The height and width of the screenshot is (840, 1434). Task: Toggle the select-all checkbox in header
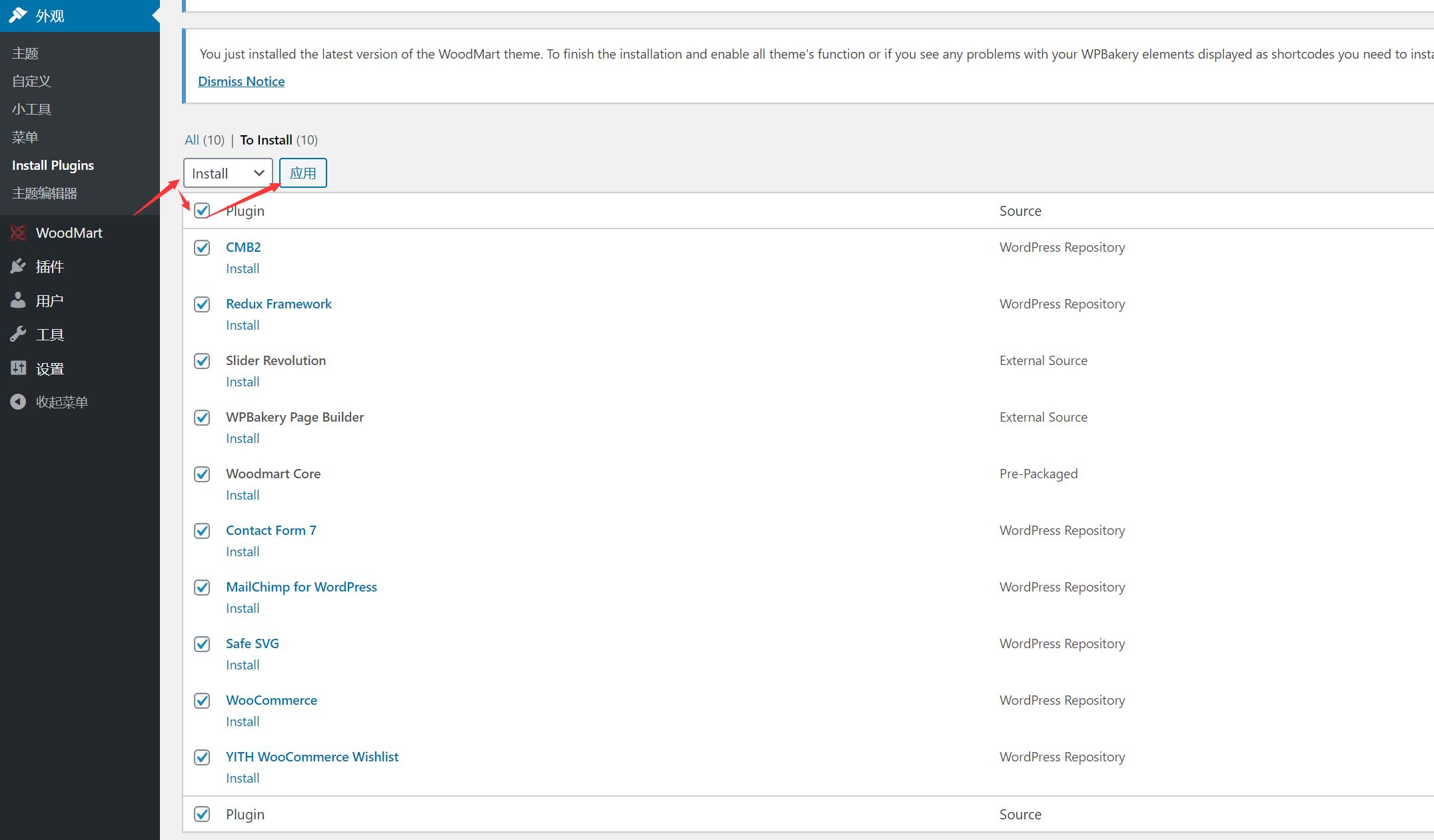pyautogui.click(x=202, y=210)
